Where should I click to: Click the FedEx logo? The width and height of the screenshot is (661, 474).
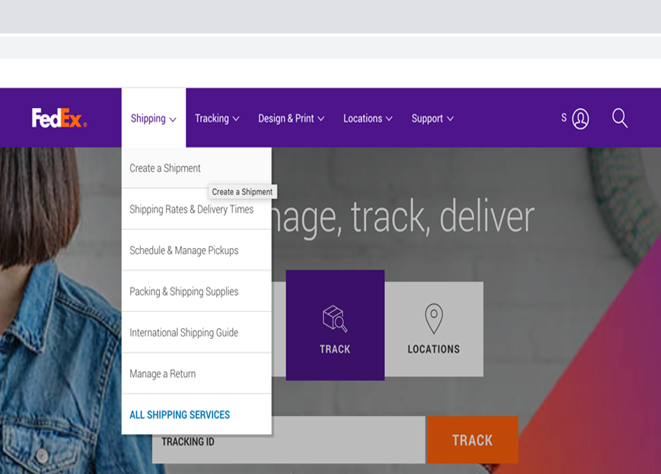click(x=59, y=118)
